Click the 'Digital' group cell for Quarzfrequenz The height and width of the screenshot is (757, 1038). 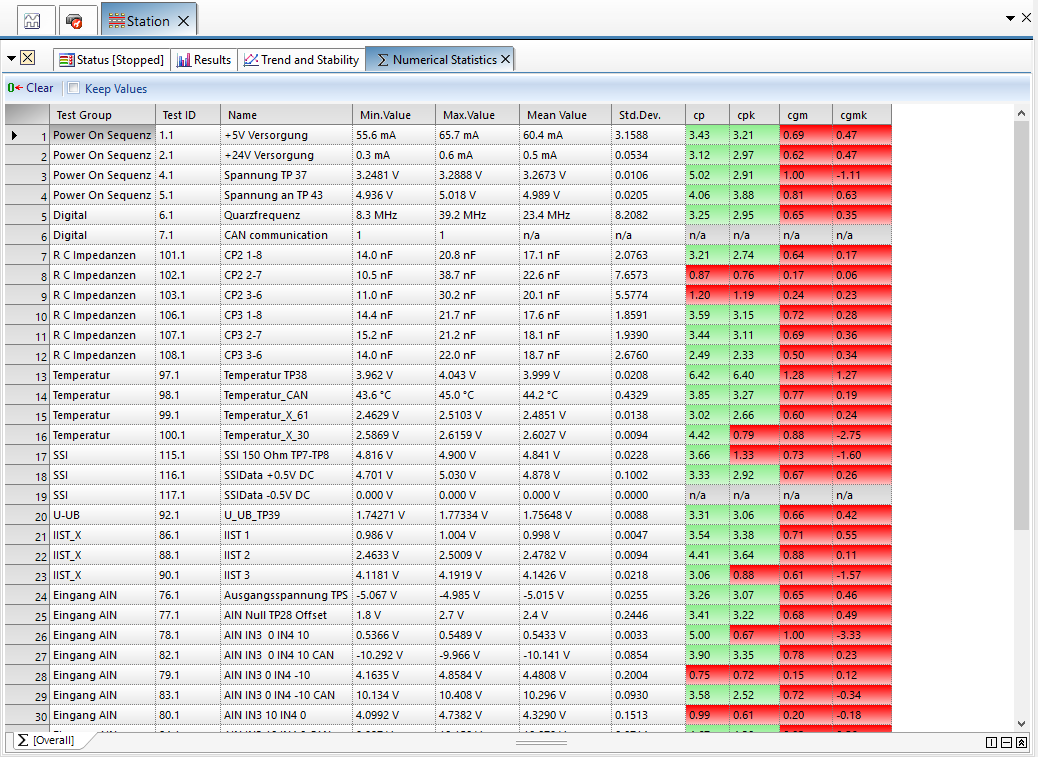tap(103, 215)
